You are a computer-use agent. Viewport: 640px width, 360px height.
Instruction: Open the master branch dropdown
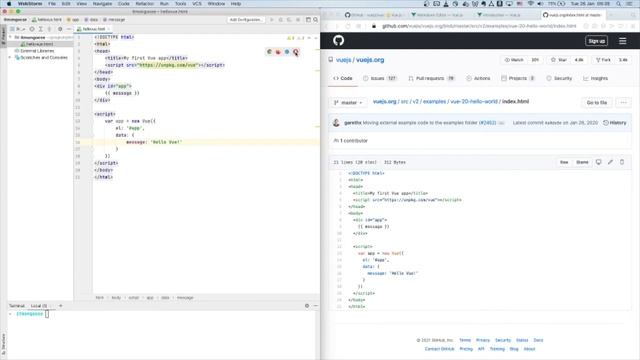pyautogui.click(x=348, y=102)
